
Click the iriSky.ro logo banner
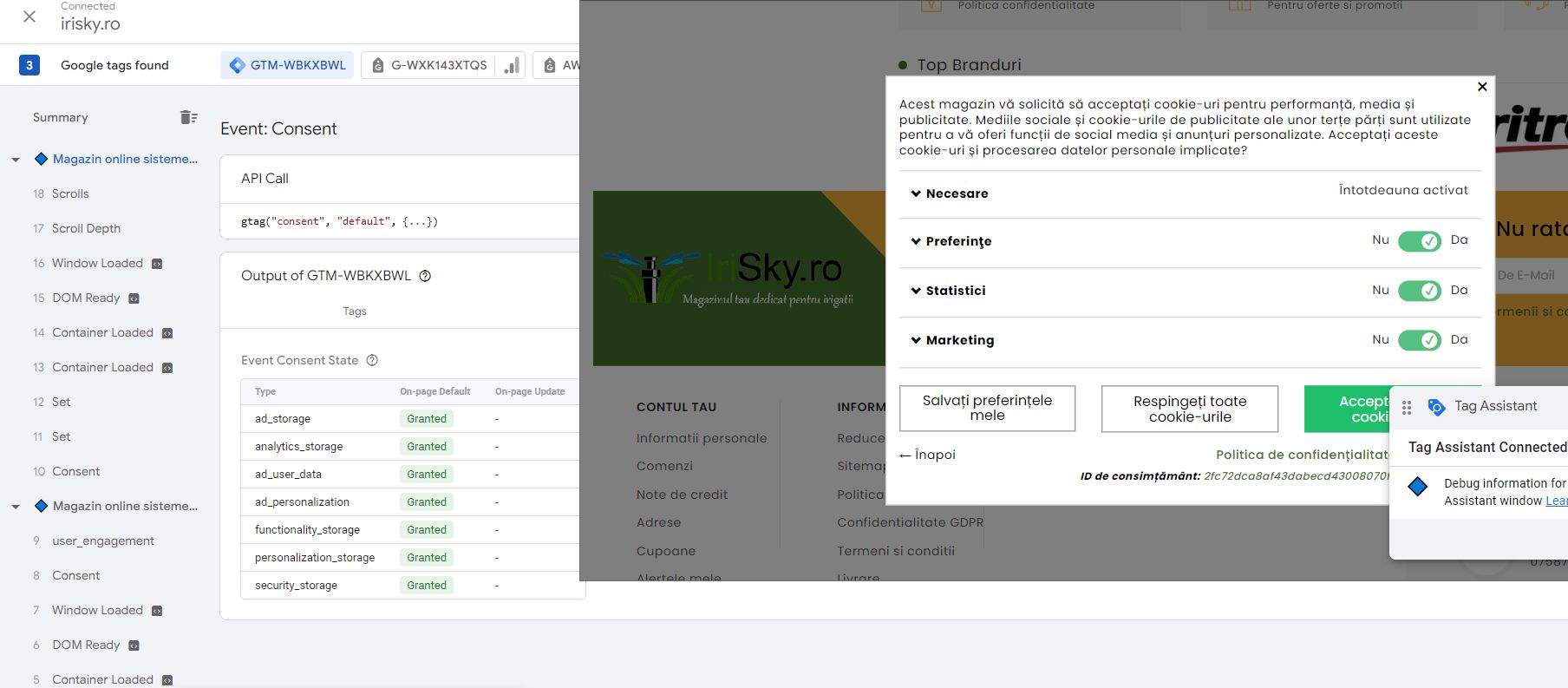pyautogui.click(x=740, y=278)
